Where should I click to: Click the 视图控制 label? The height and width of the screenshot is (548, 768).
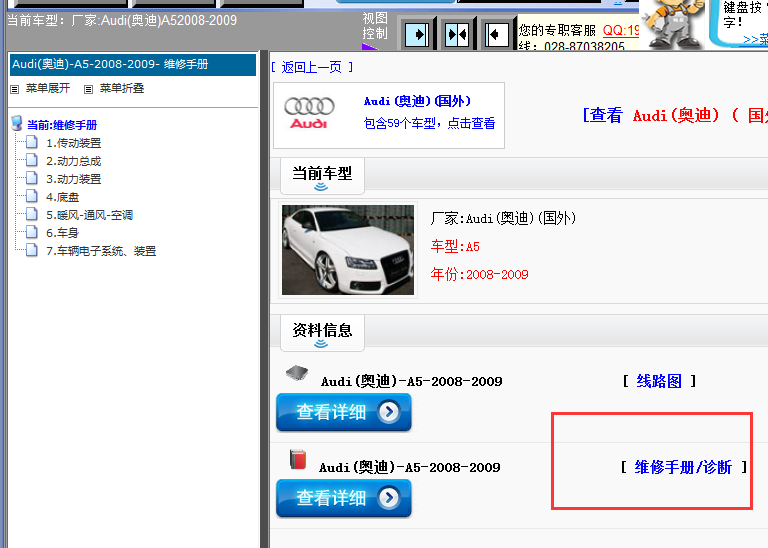click(x=375, y=26)
